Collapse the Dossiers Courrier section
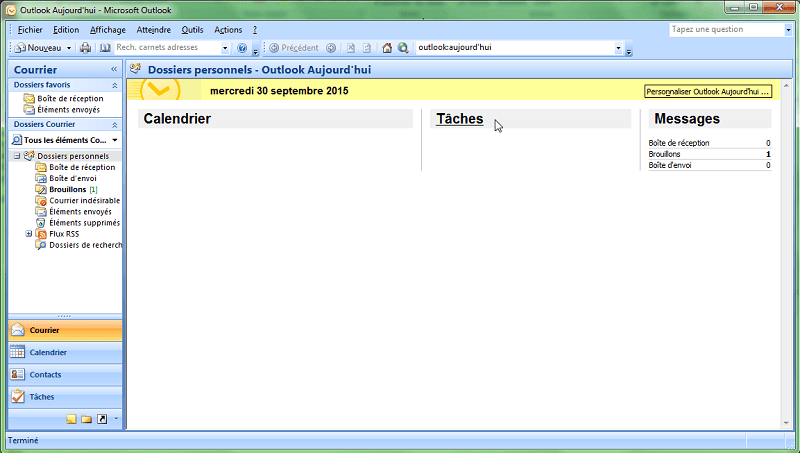Viewport: 800px width, 453px height. (115, 124)
